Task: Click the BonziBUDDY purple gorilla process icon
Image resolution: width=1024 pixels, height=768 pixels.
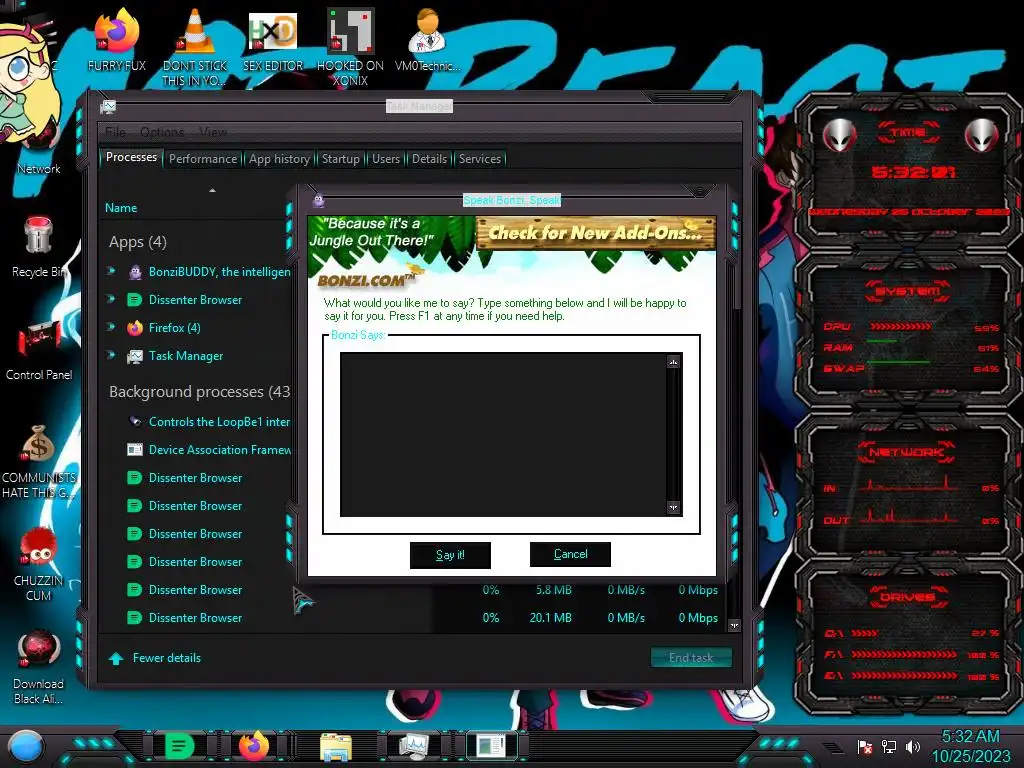Action: pyautogui.click(x=135, y=272)
